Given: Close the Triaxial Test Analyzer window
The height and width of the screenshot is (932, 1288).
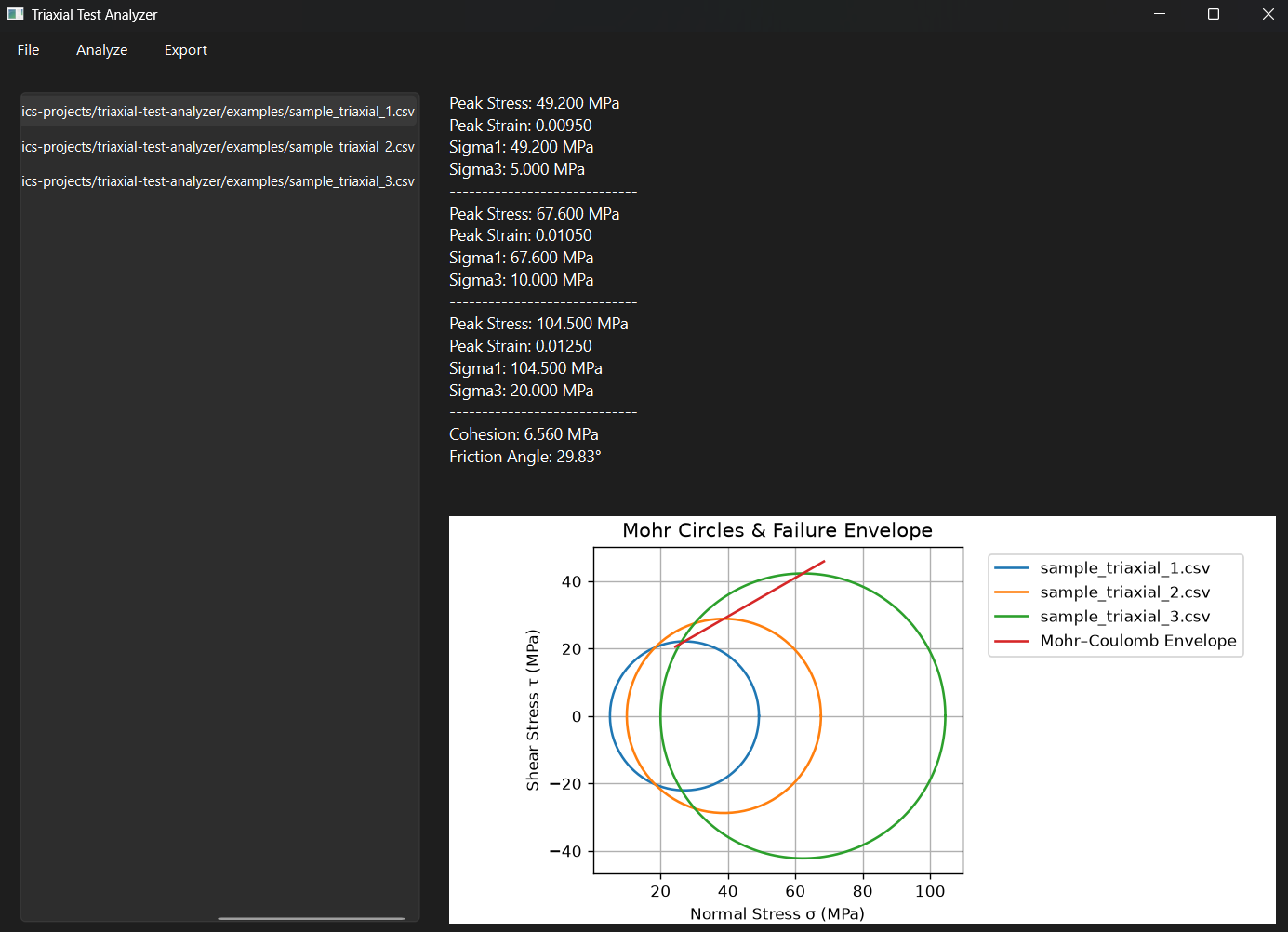Looking at the screenshot, I should 1268,14.
